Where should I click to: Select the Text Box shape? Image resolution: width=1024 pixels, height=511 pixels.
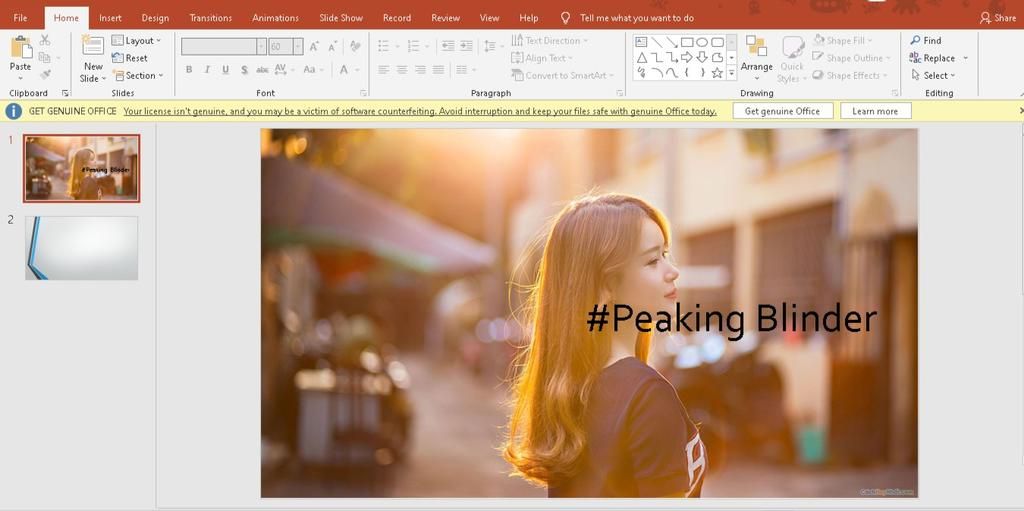pyautogui.click(x=641, y=42)
